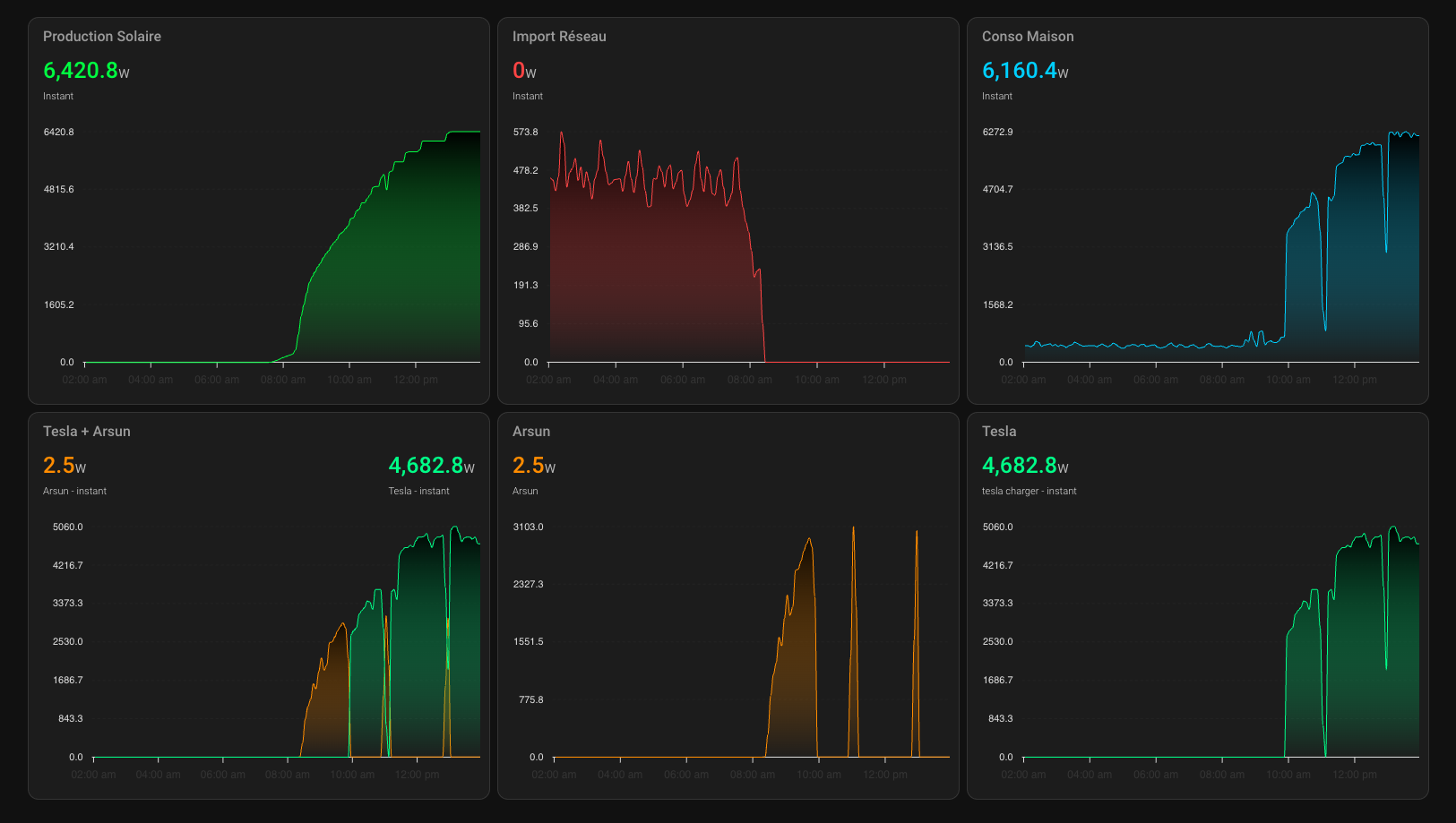Open the Tesla + Arsun card title

coord(87,432)
